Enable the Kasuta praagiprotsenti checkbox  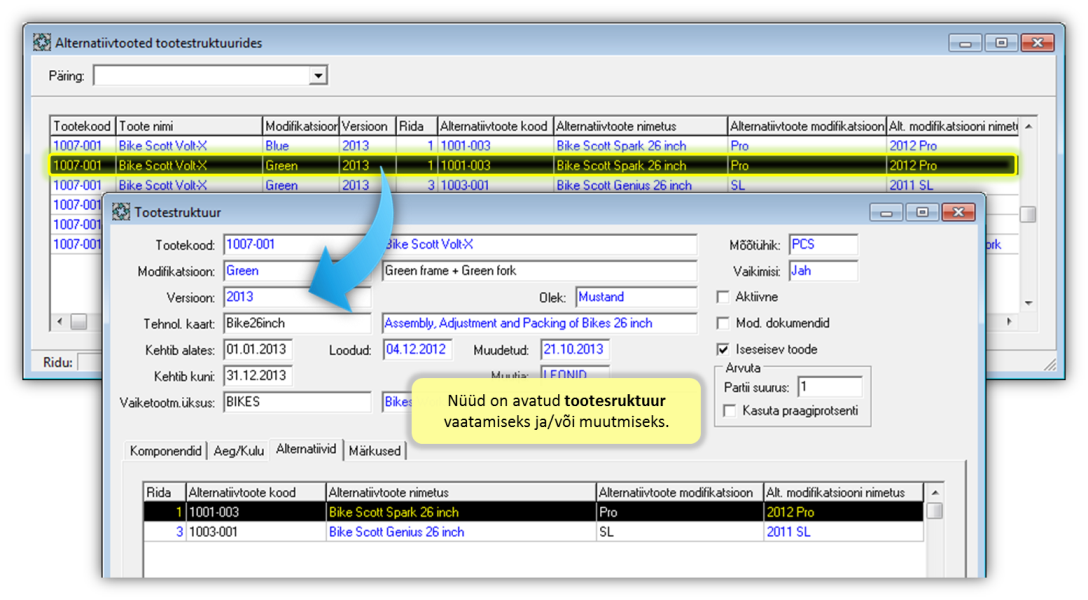[729, 411]
